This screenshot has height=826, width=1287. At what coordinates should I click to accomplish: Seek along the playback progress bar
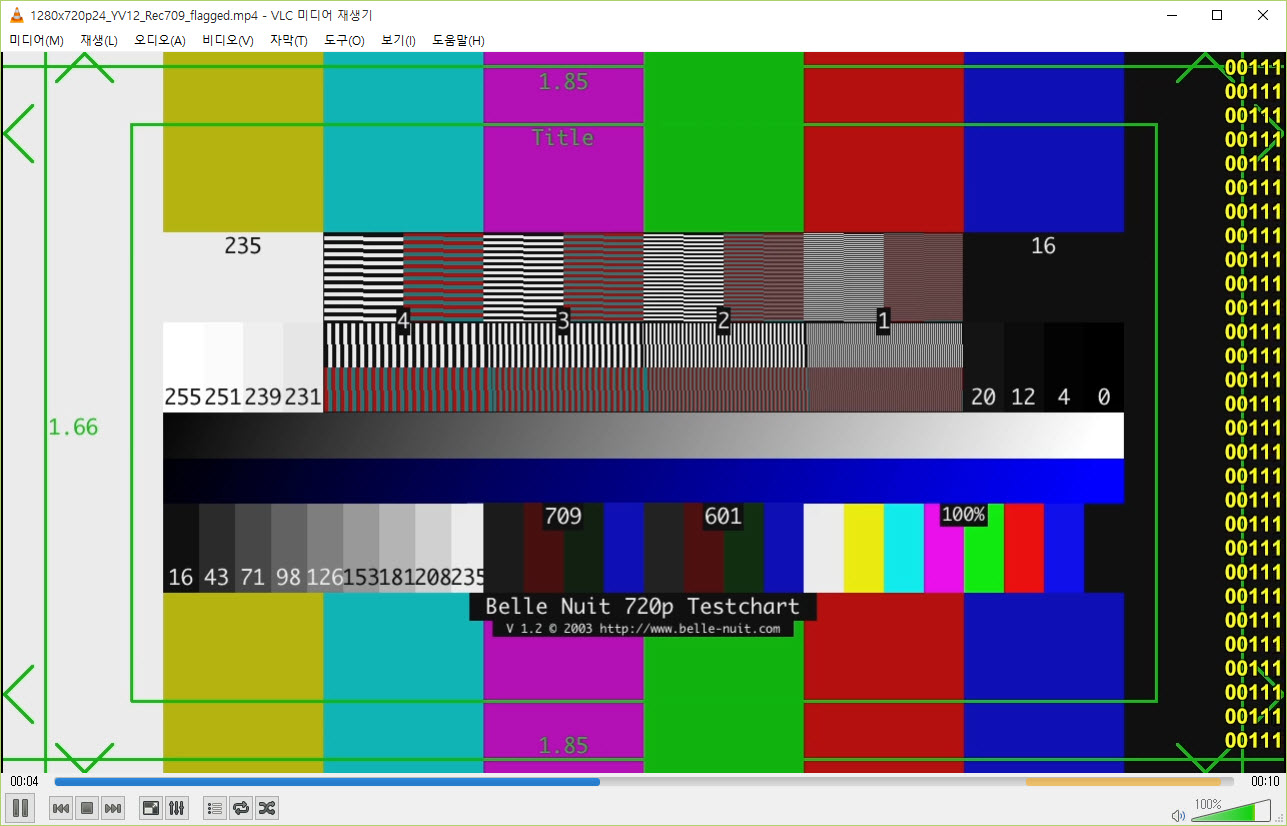tap(644, 782)
